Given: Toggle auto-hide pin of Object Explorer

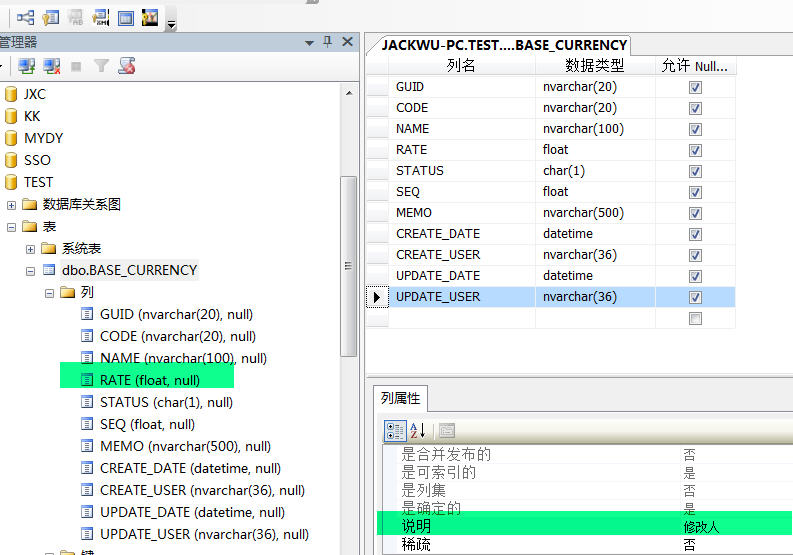Looking at the screenshot, I should click(x=328, y=42).
